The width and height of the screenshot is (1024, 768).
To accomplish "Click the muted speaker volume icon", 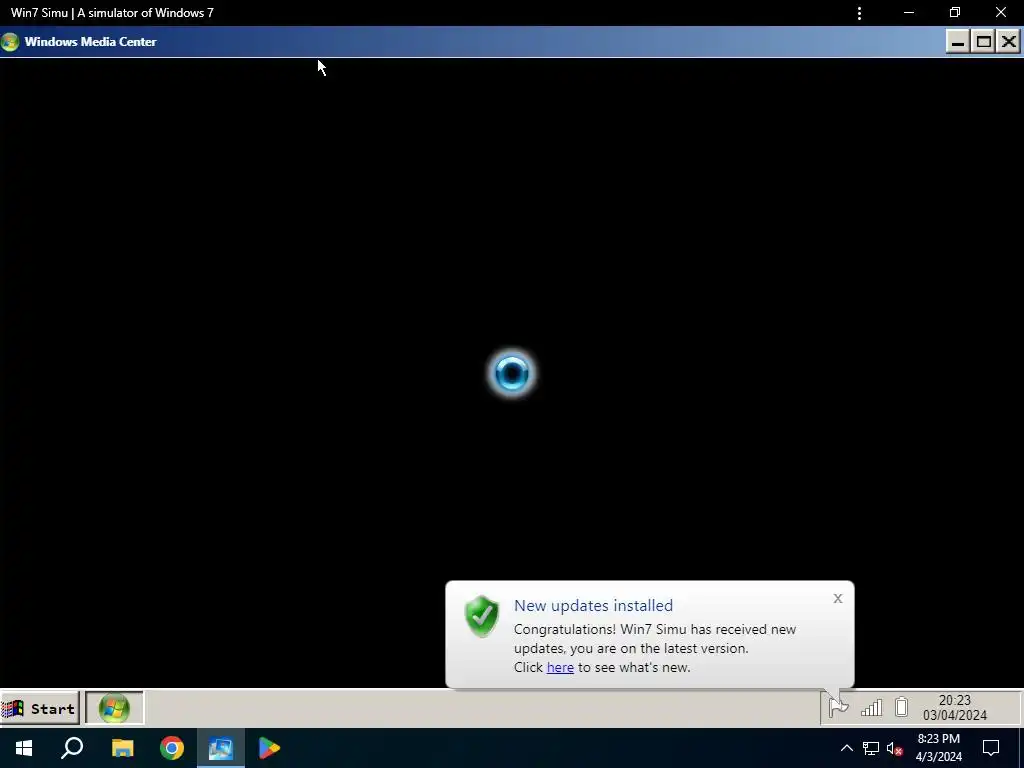I will (895, 748).
